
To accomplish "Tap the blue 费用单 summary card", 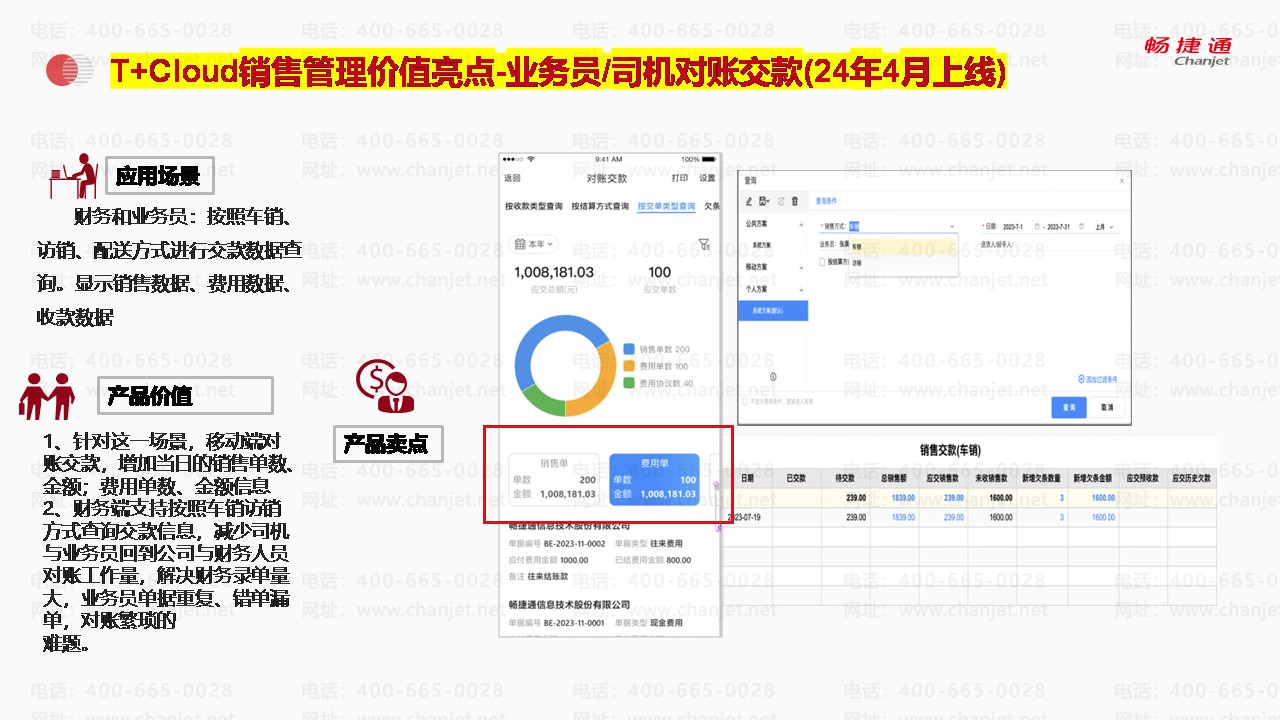I will [x=654, y=479].
